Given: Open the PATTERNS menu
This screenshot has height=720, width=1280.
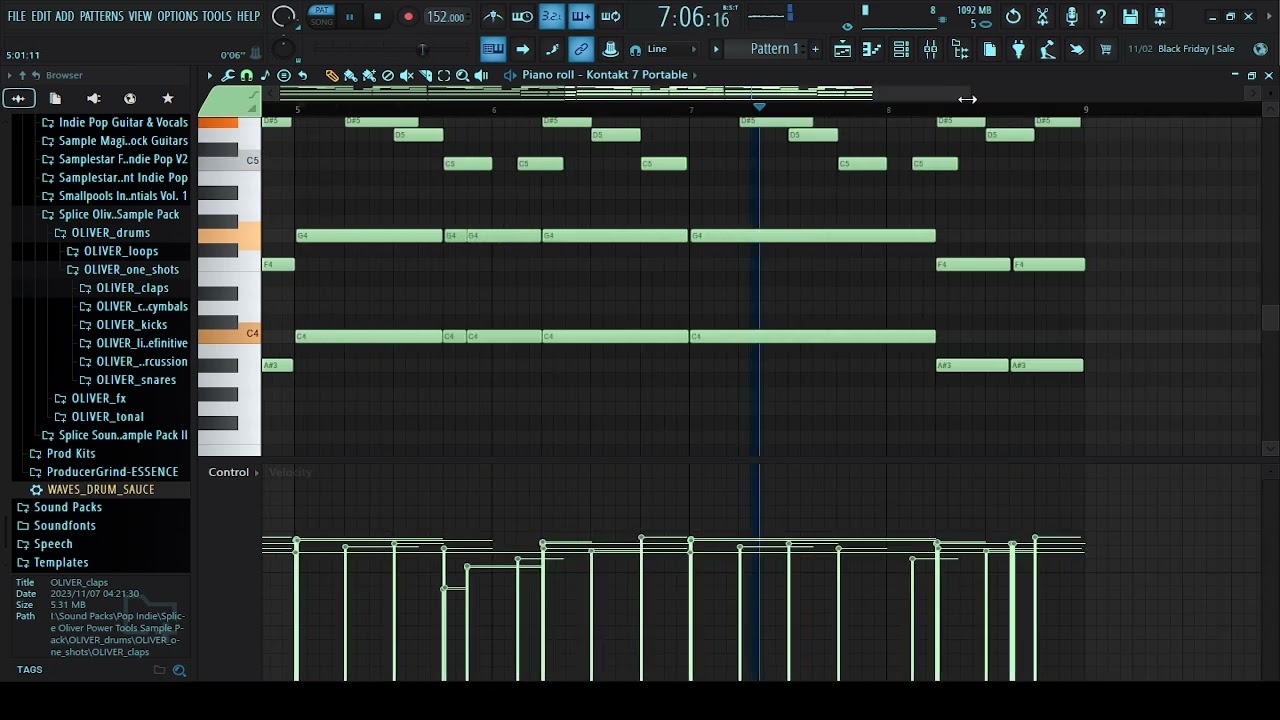Looking at the screenshot, I should coord(102,16).
